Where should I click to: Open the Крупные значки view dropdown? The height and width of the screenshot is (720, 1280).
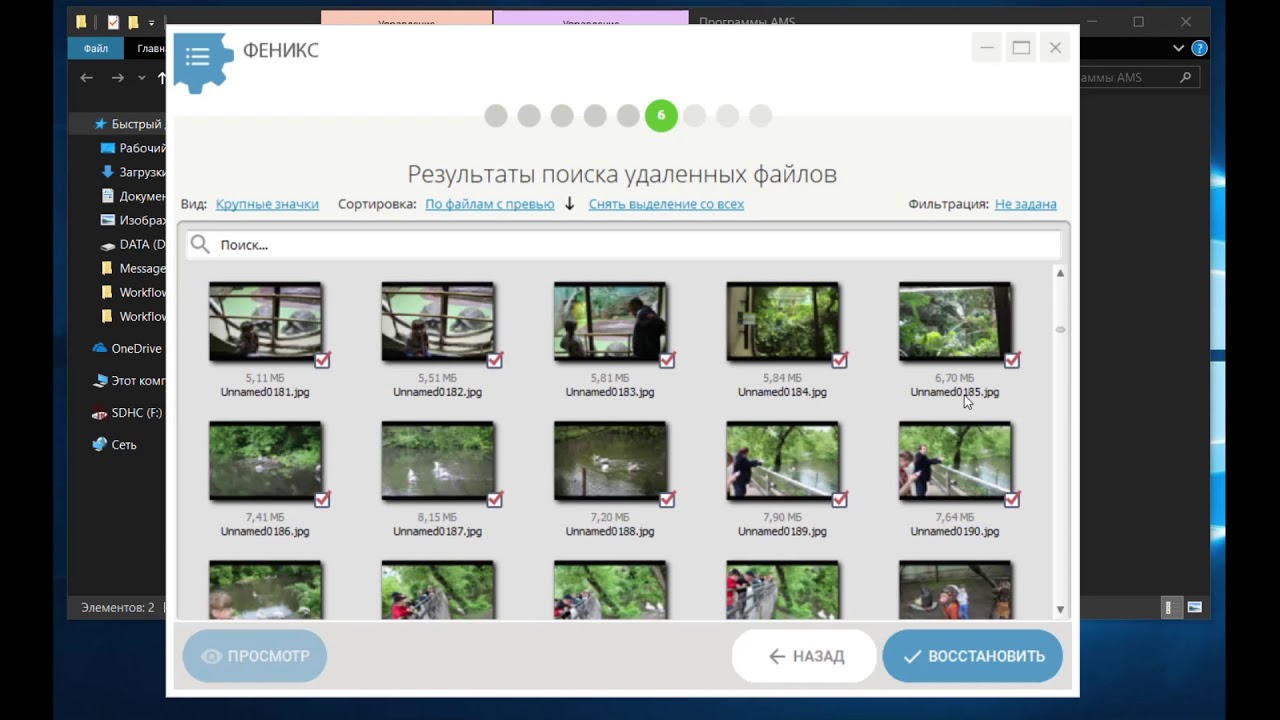[267, 204]
